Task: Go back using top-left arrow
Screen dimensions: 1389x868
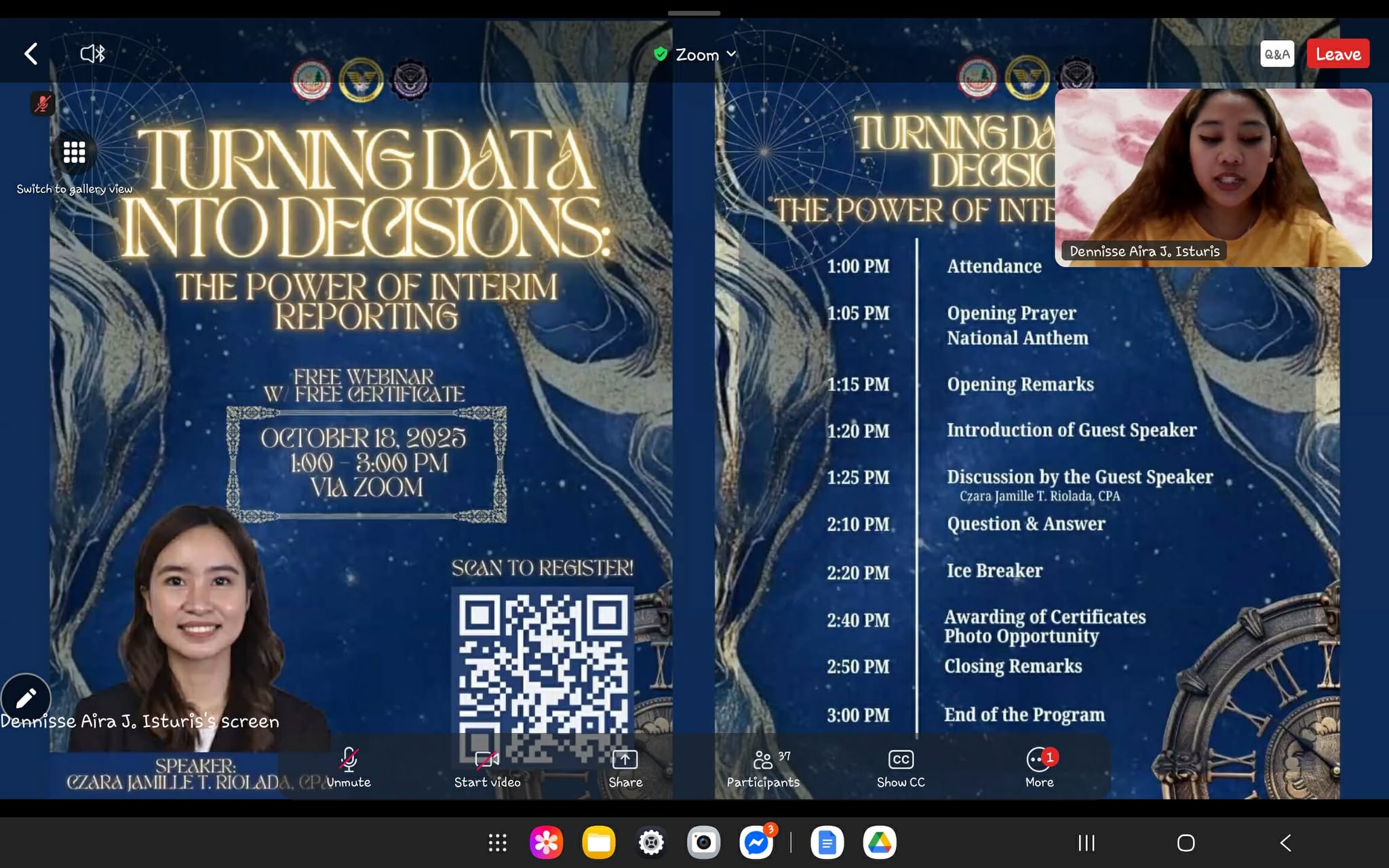Action: pyautogui.click(x=31, y=54)
